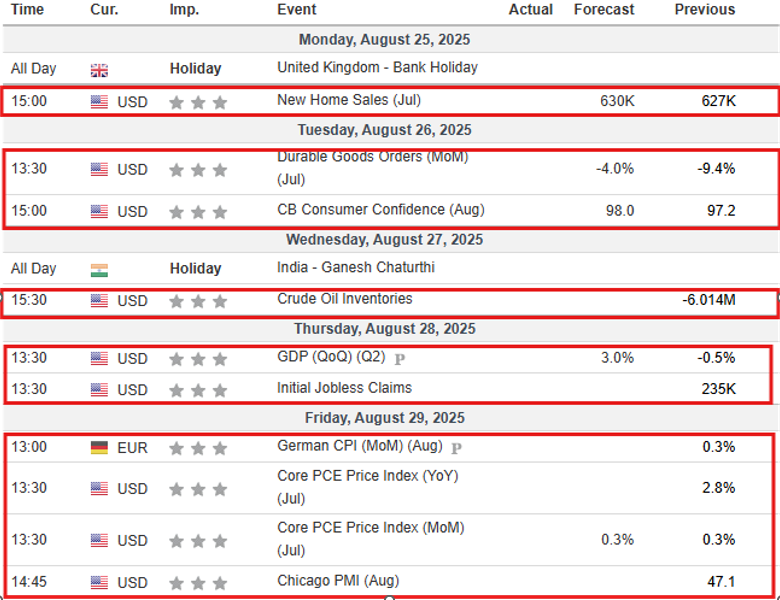The height and width of the screenshot is (600, 780).
Task: Click the US flag in CB Consumer Confidence row
Action: point(99,211)
